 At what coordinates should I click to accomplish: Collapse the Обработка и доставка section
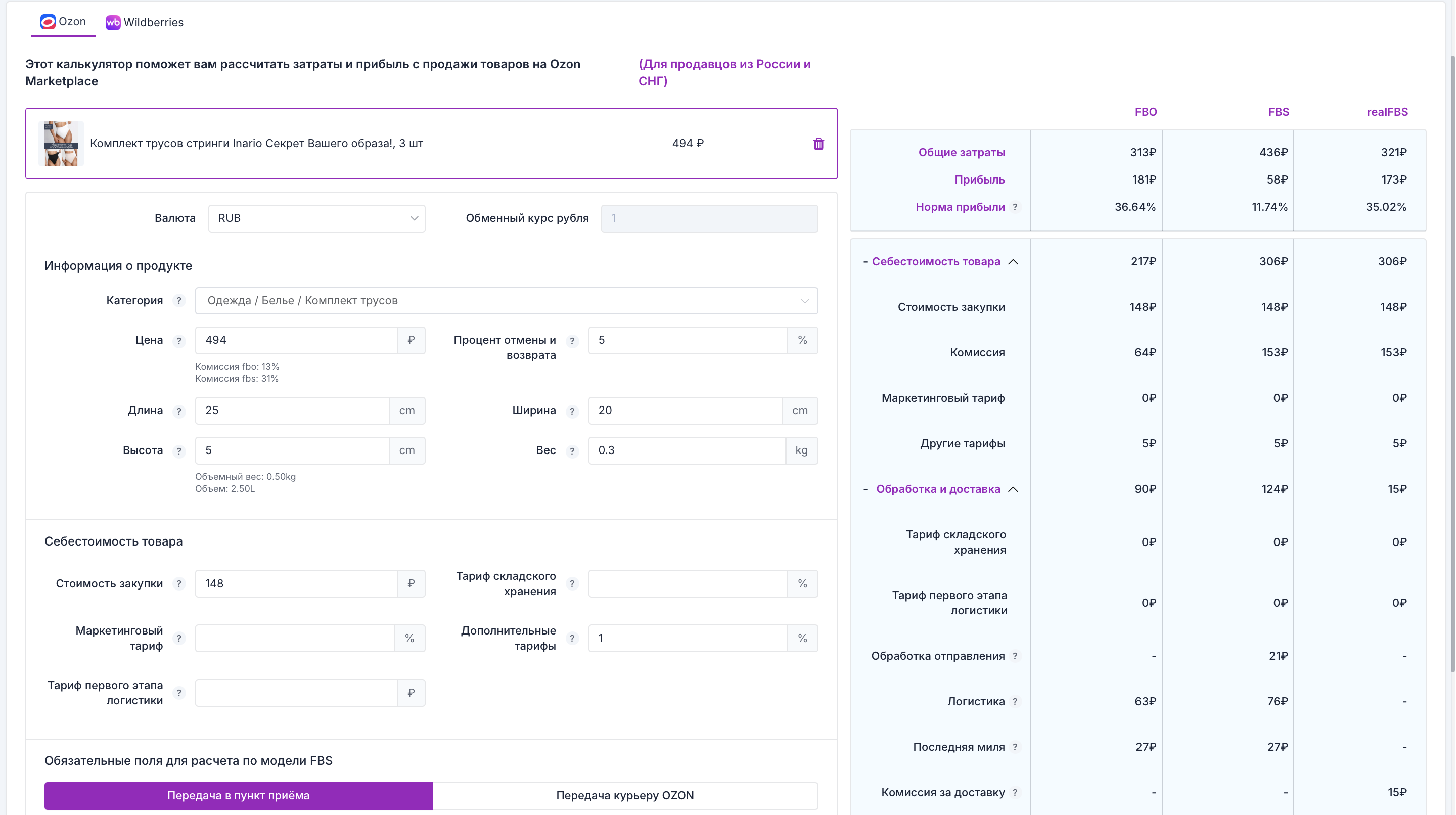point(1014,489)
